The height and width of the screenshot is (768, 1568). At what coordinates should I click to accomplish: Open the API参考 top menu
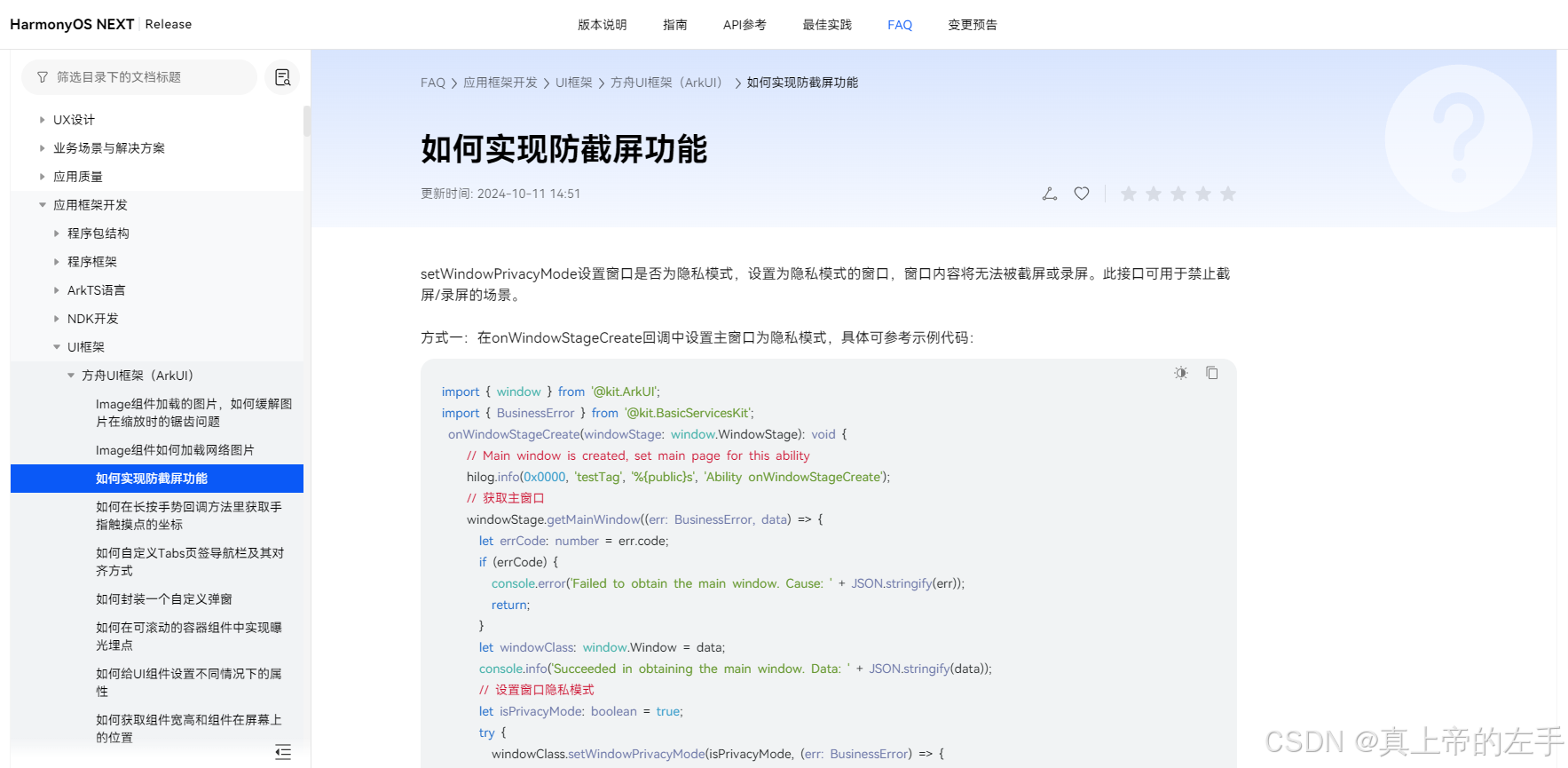click(x=745, y=25)
